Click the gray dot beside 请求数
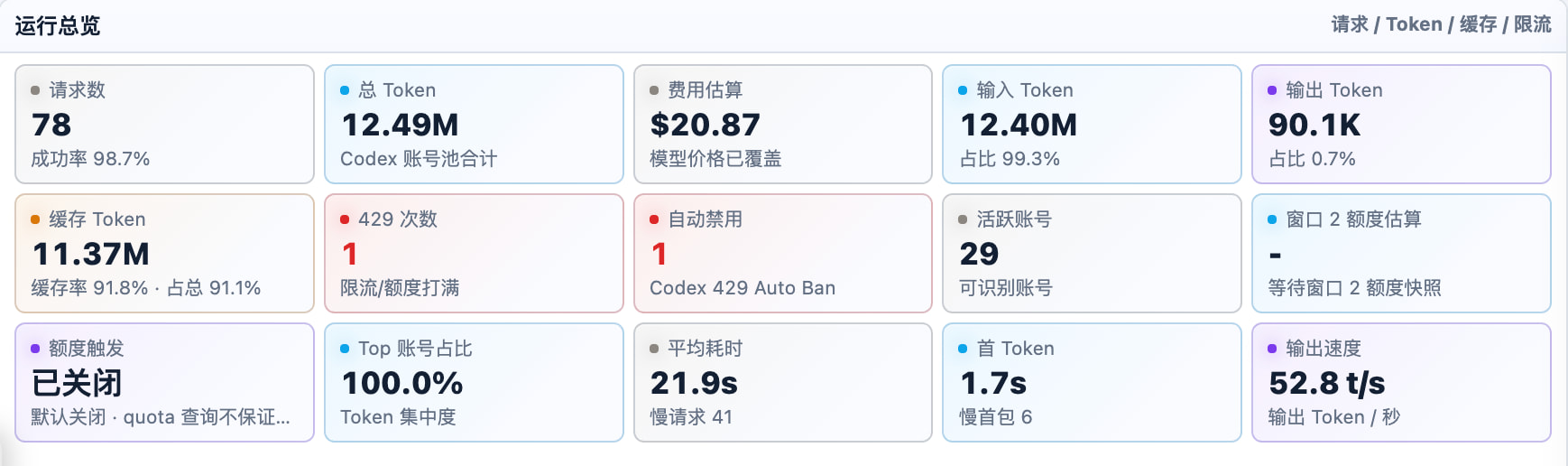This screenshot has height=466, width=1568. (35, 90)
